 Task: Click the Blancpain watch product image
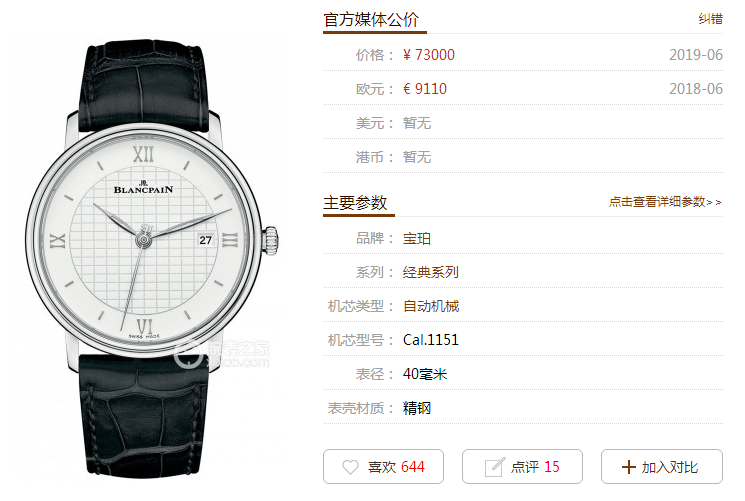point(151,259)
